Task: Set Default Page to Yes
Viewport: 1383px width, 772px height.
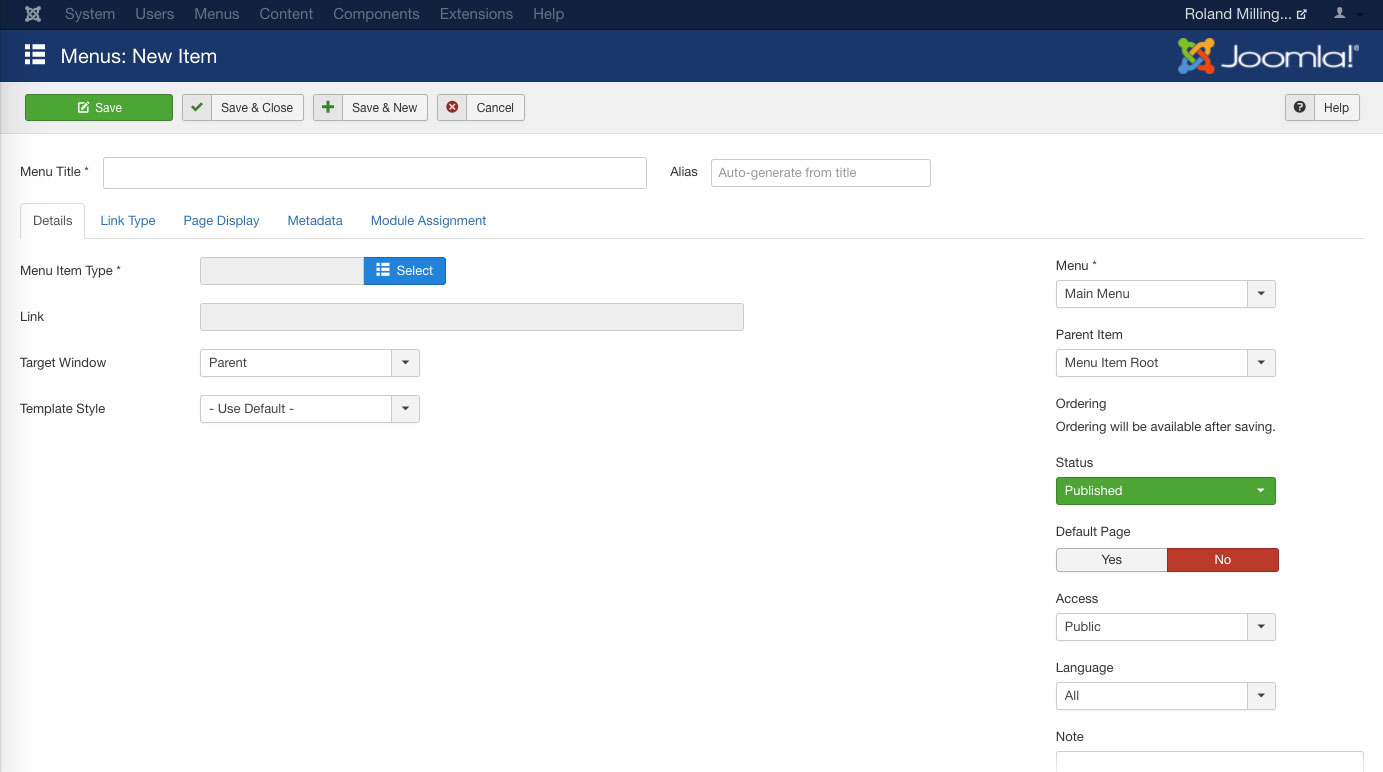Action: 1112,560
